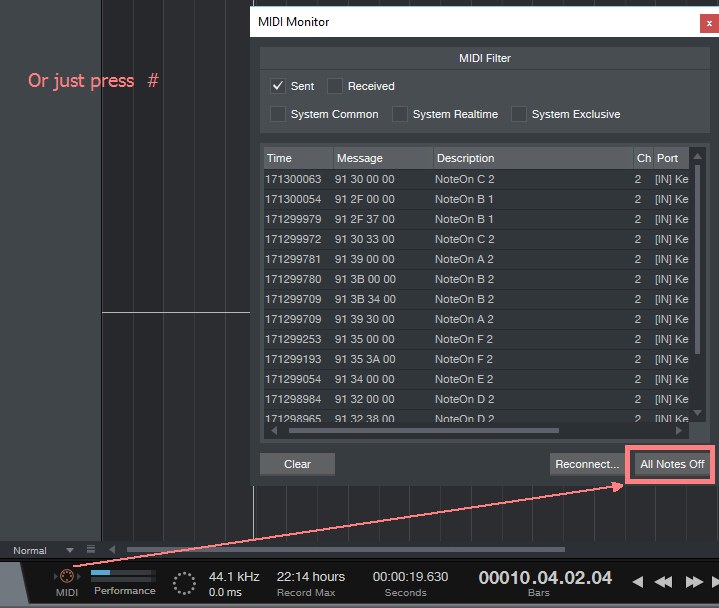Click the 44.1 kHz sample rate display
Screen dimensions: 719x608
(234, 576)
